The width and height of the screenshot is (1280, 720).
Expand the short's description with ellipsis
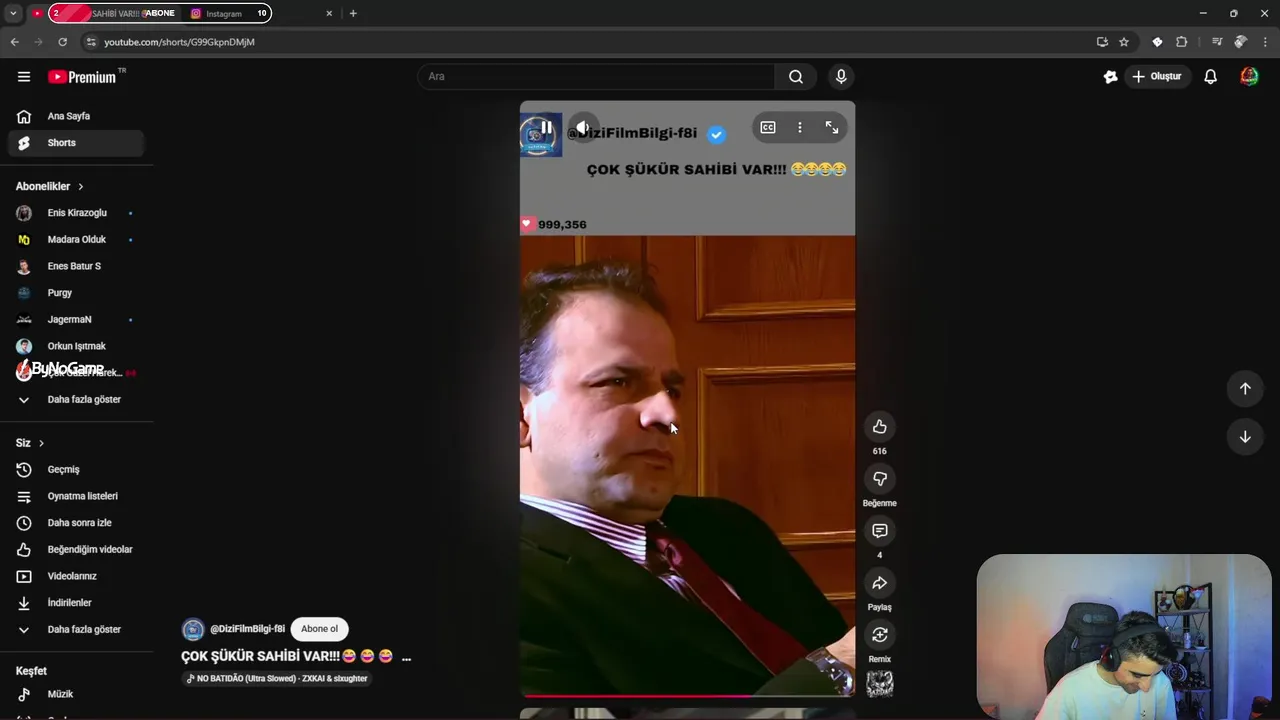click(406, 657)
